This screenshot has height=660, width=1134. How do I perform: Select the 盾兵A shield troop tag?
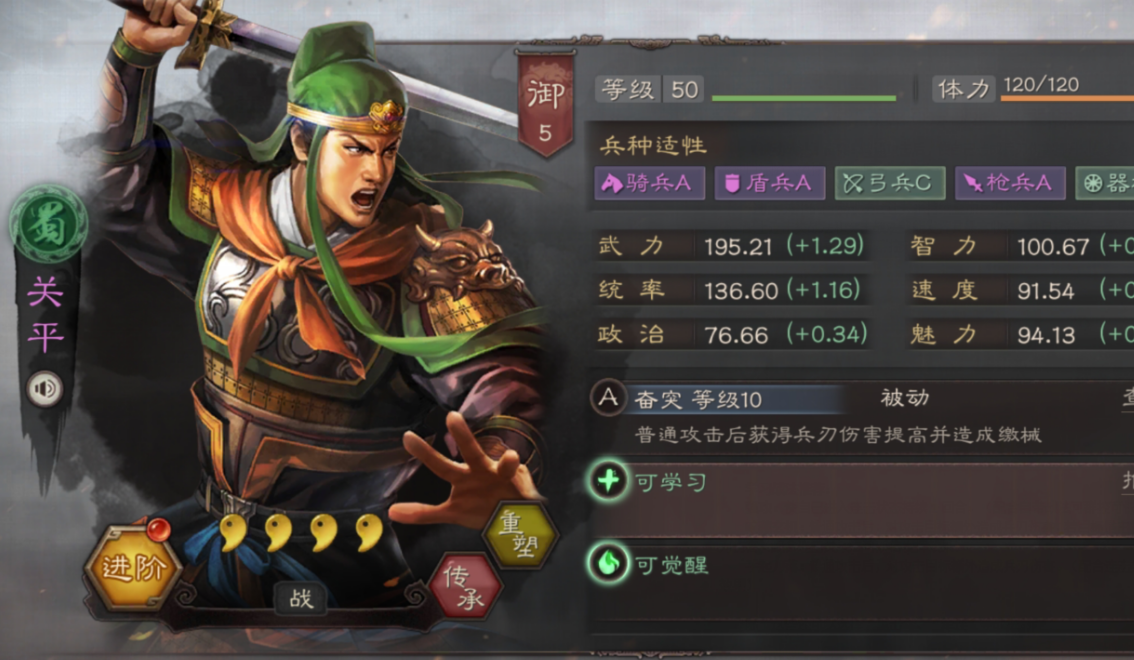tap(770, 184)
